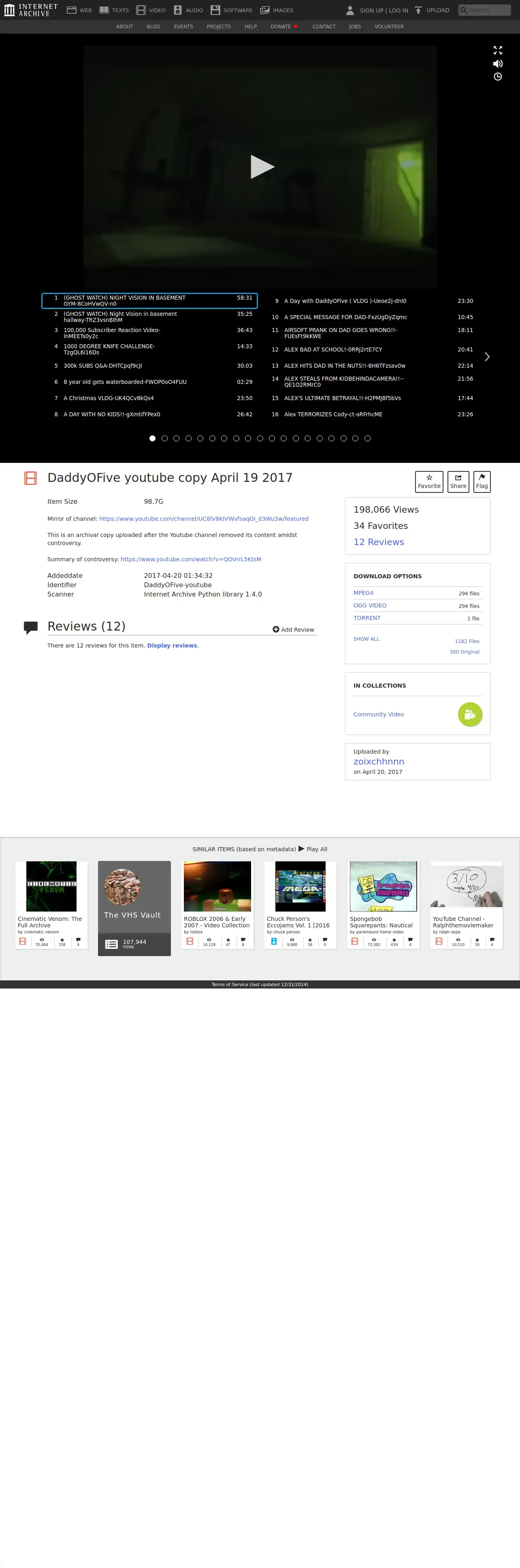Flag this item

pyautogui.click(x=482, y=481)
